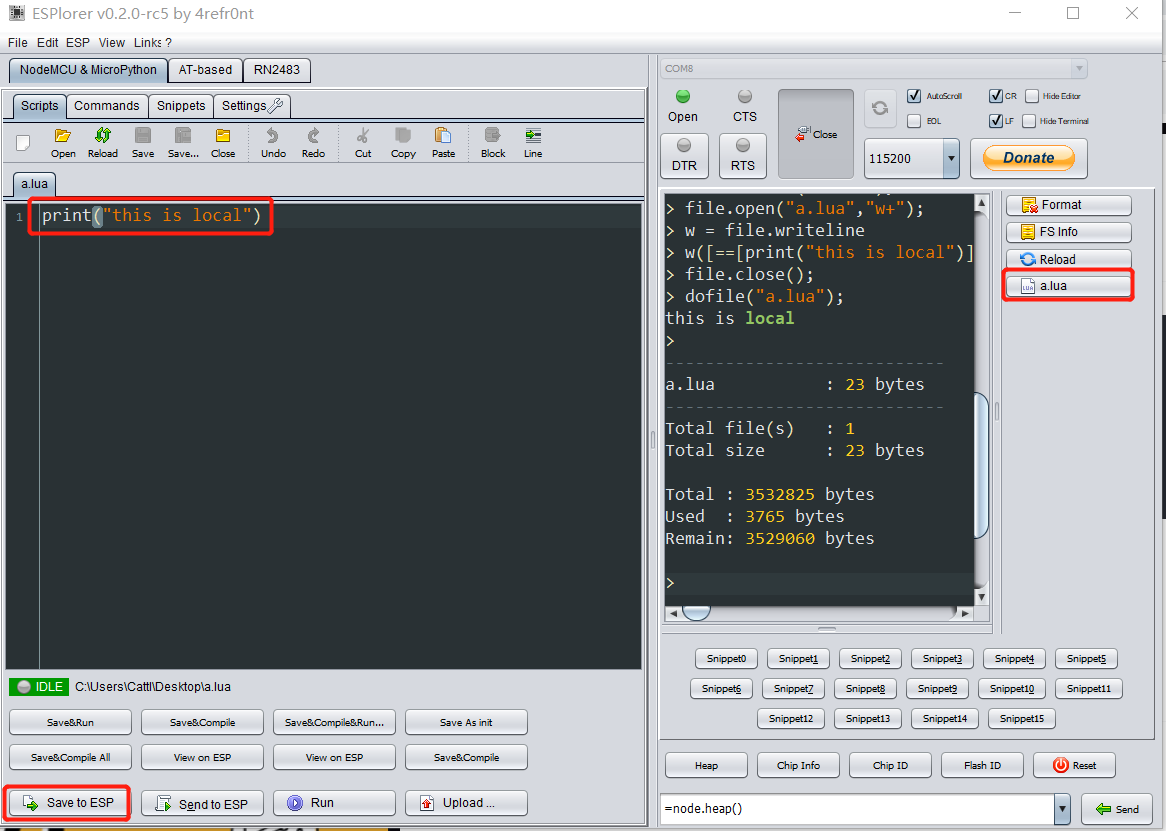The width and height of the screenshot is (1166, 831).
Task: Click the Flash ID button
Action: coord(982,766)
